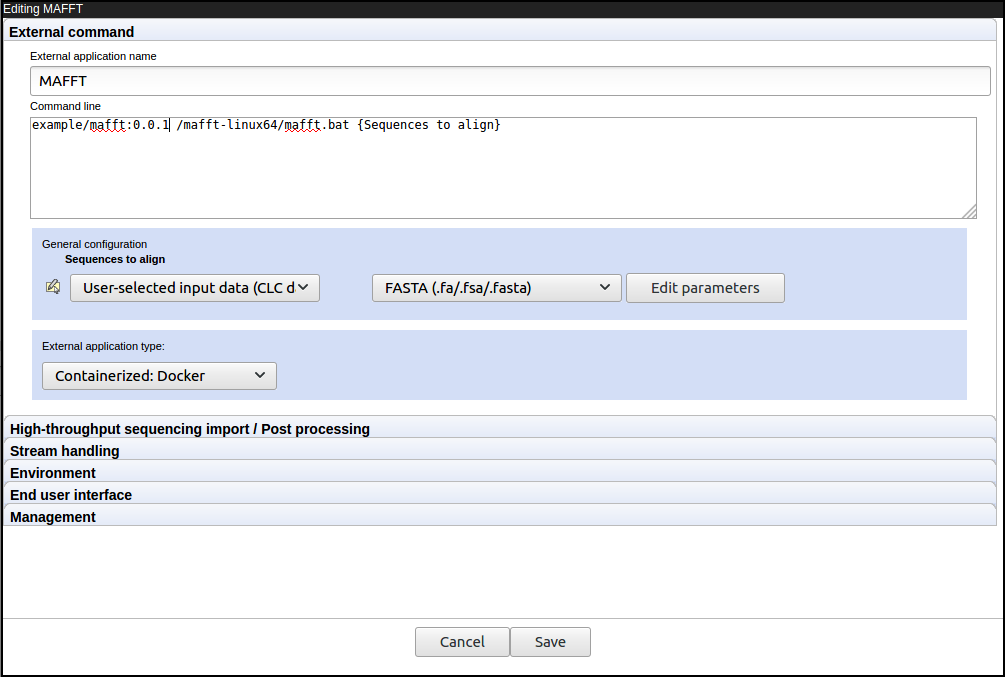Viewport: 1005px width, 677px height.
Task: Collapse the External command section
Action: (70, 31)
